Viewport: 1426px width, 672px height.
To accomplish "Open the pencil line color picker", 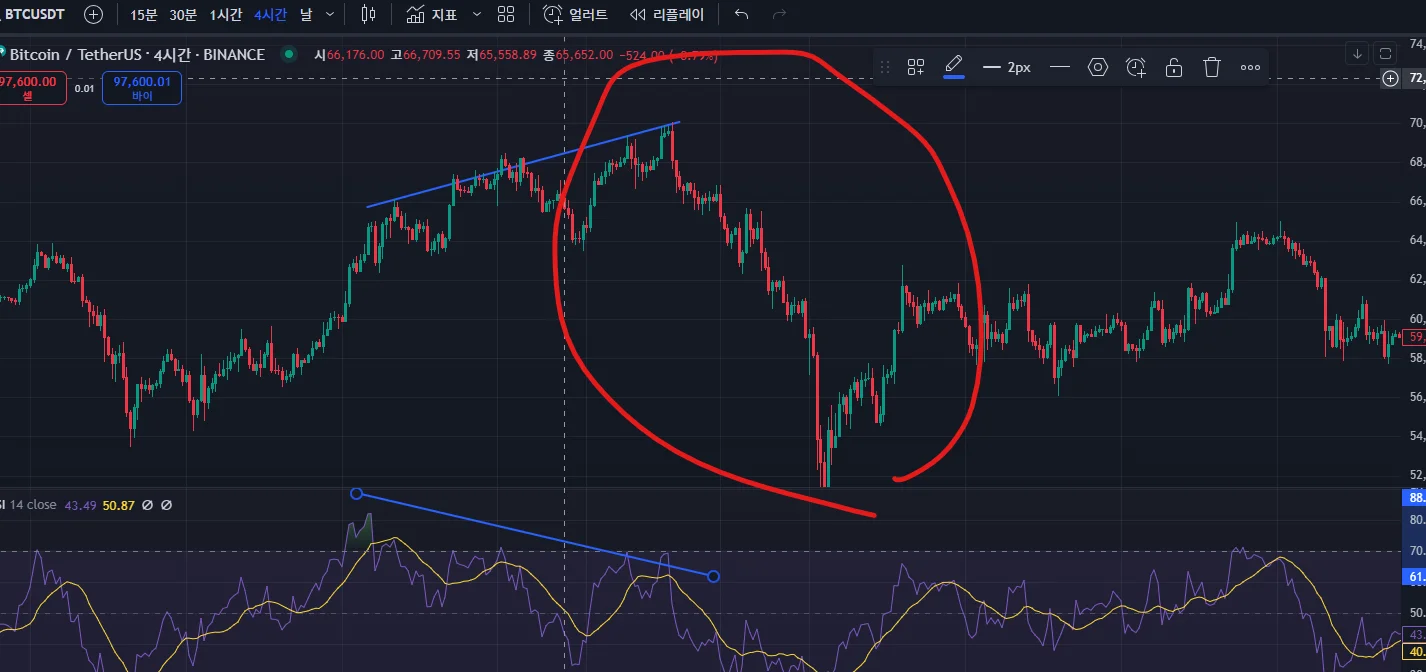I will 954,67.
